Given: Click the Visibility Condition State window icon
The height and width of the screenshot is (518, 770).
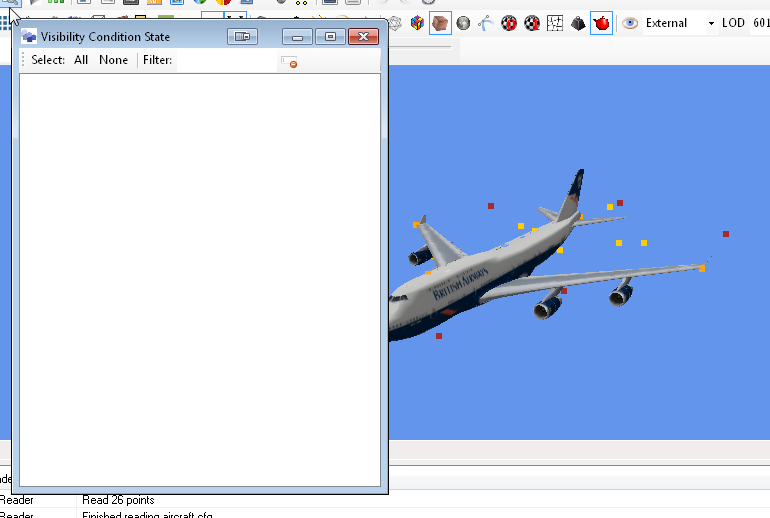Looking at the screenshot, I should tap(29, 36).
